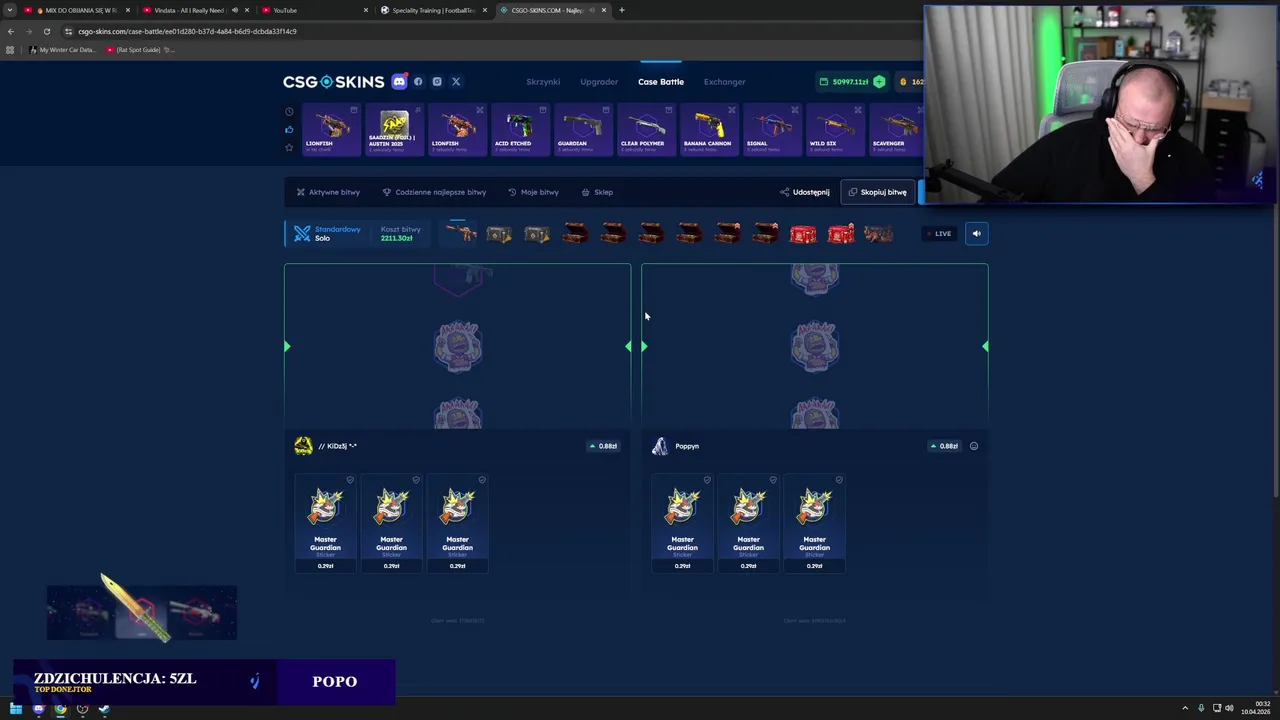The width and height of the screenshot is (1280, 720).
Task: Open the ACID ETCHED drop card
Action: pyautogui.click(x=519, y=130)
